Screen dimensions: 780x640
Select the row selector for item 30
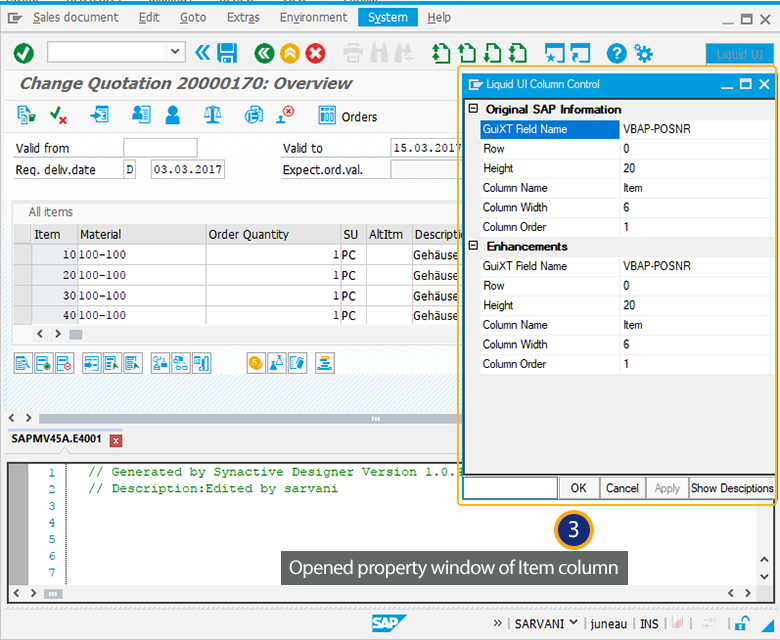pyautogui.click(x=22, y=295)
